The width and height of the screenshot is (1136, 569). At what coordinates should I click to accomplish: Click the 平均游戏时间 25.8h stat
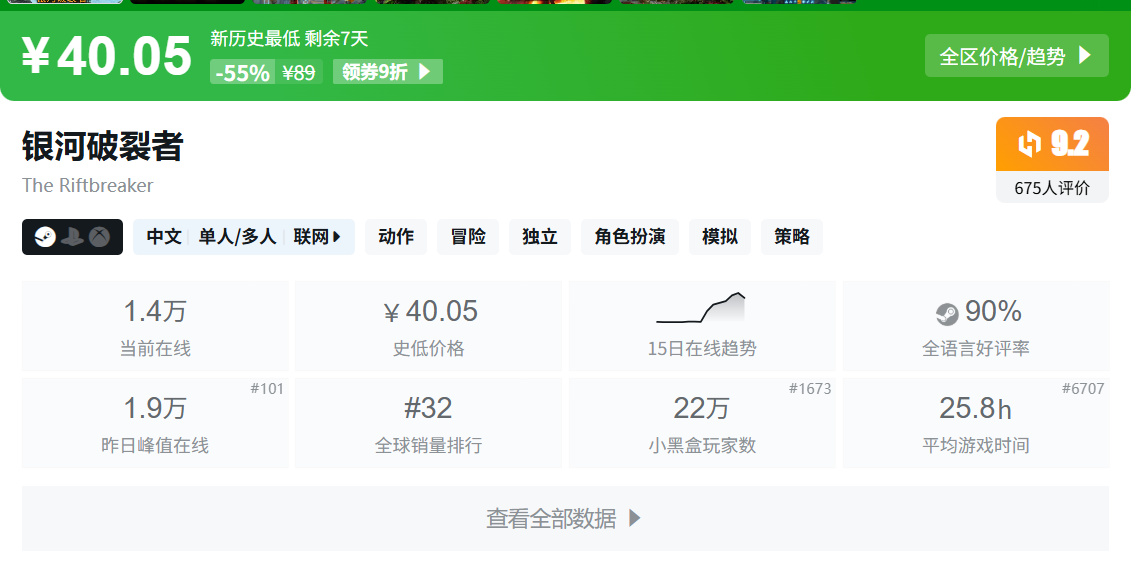(x=976, y=423)
